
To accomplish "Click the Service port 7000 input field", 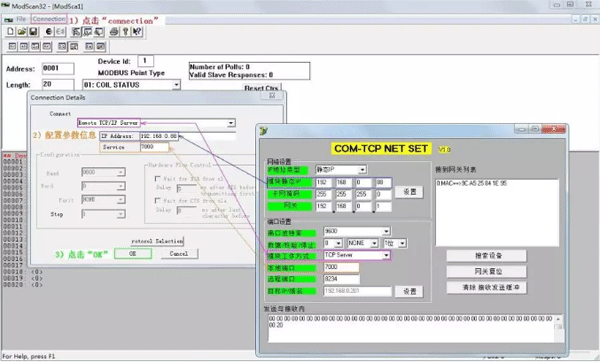I will (154, 147).
